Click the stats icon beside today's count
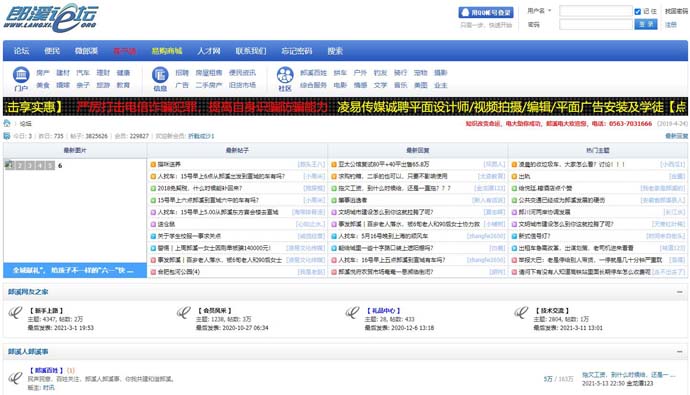 point(7,136)
